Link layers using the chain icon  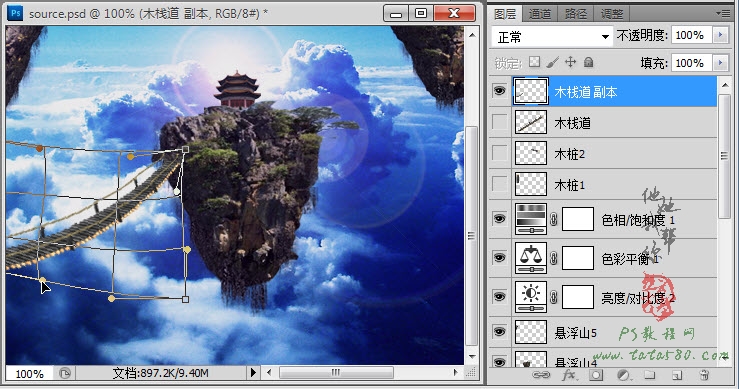click(x=541, y=375)
